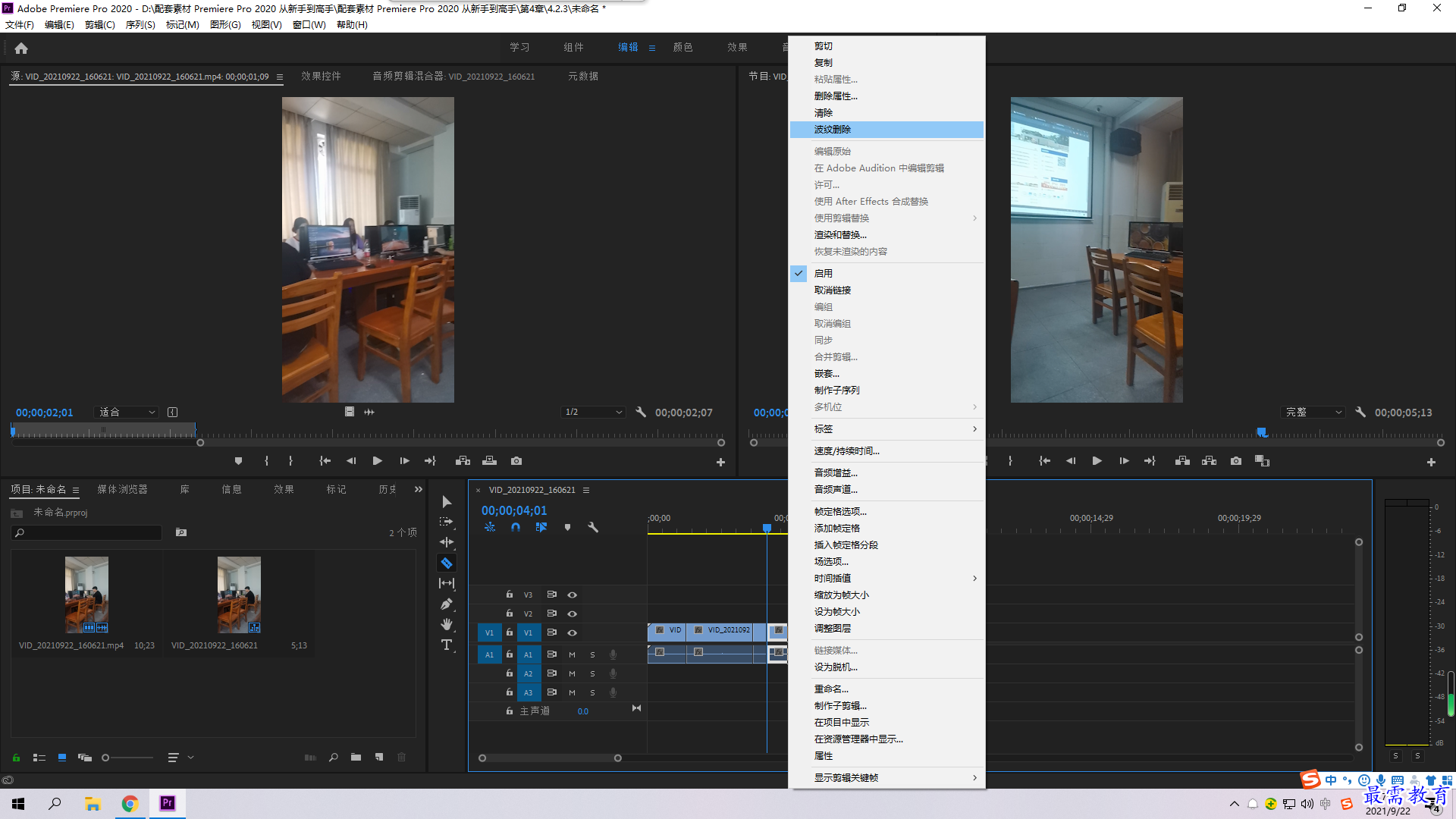Viewport: 1456px width, 819px height.
Task: Switch project panel to icon view
Action: 62,758
